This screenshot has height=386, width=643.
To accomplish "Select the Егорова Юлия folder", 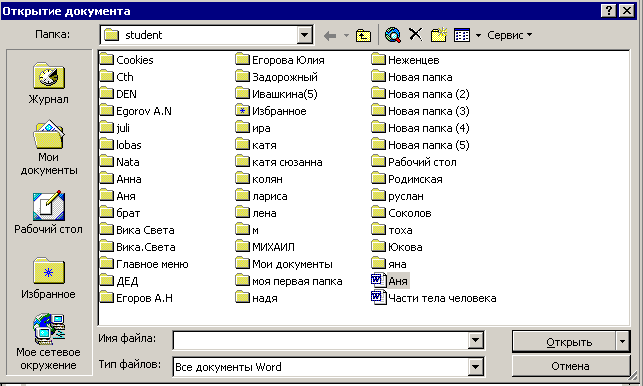I will [280, 60].
